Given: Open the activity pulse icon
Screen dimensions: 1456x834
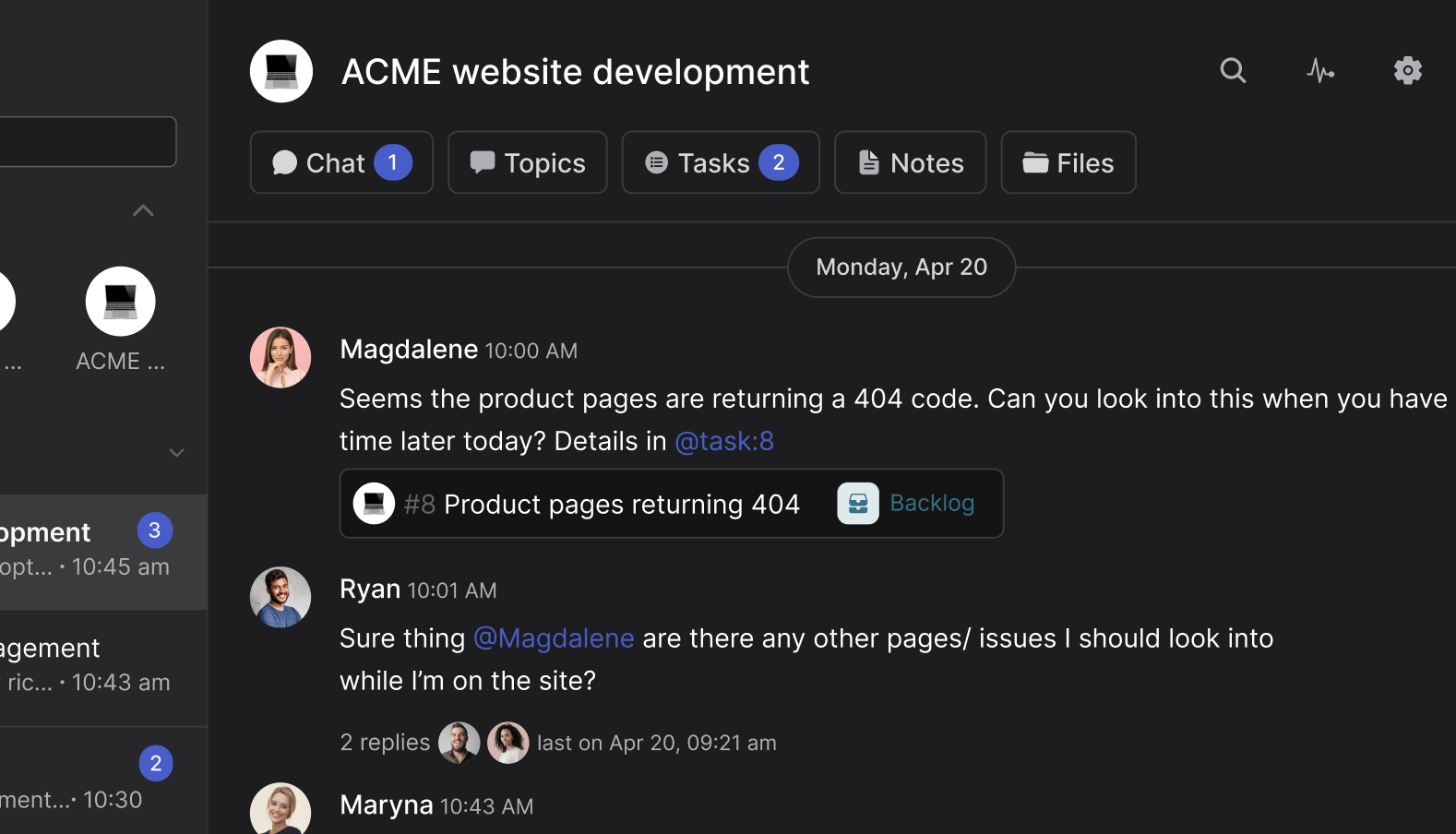Looking at the screenshot, I should click(x=1320, y=71).
